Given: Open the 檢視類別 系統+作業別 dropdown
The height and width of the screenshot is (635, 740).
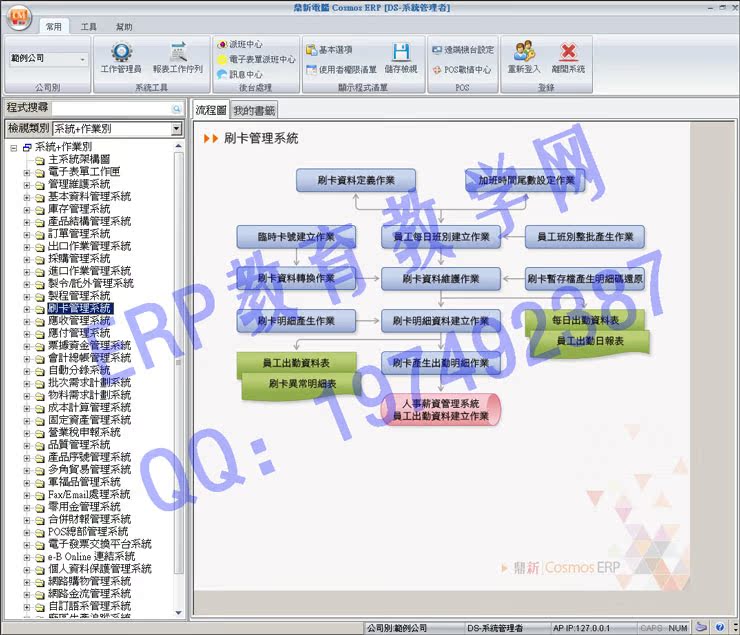Looking at the screenshot, I should coord(177,128).
